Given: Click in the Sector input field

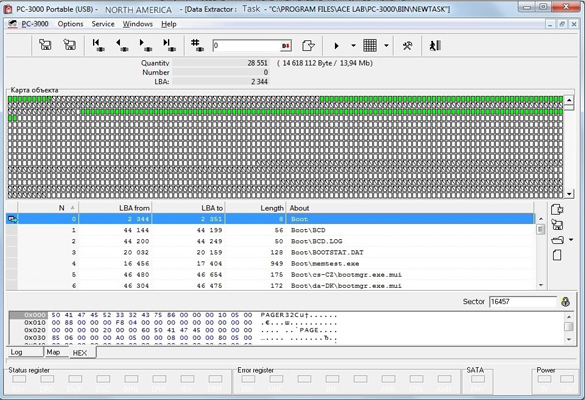Looking at the screenshot, I should pos(523,301).
